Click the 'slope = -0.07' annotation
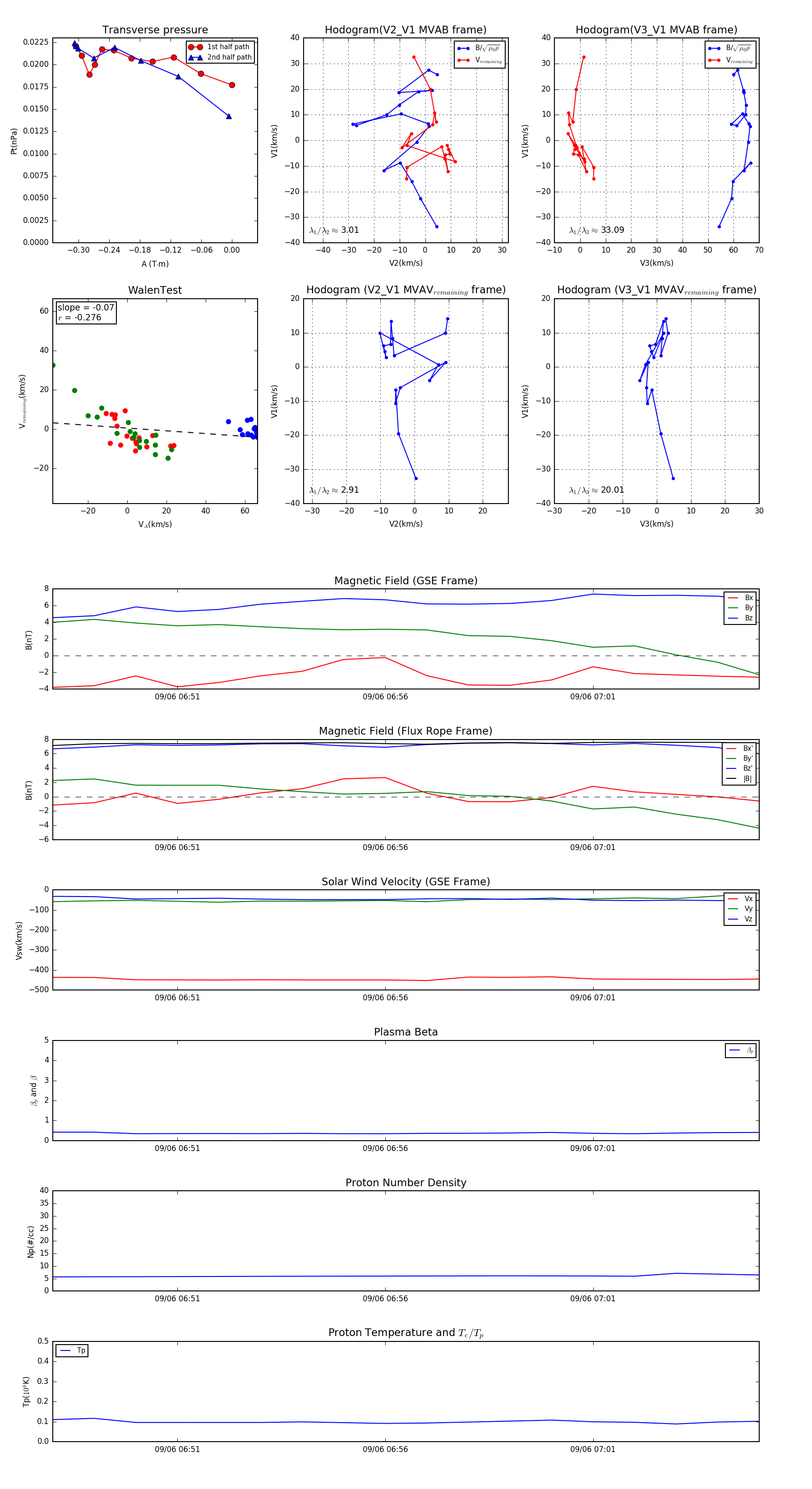The image size is (812, 1489). click(86, 308)
